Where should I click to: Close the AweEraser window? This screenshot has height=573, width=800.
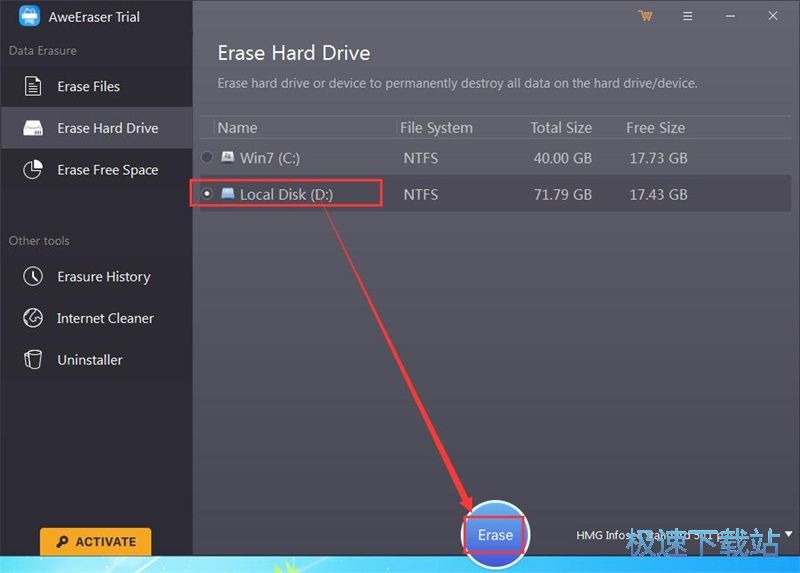pyautogui.click(x=772, y=16)
